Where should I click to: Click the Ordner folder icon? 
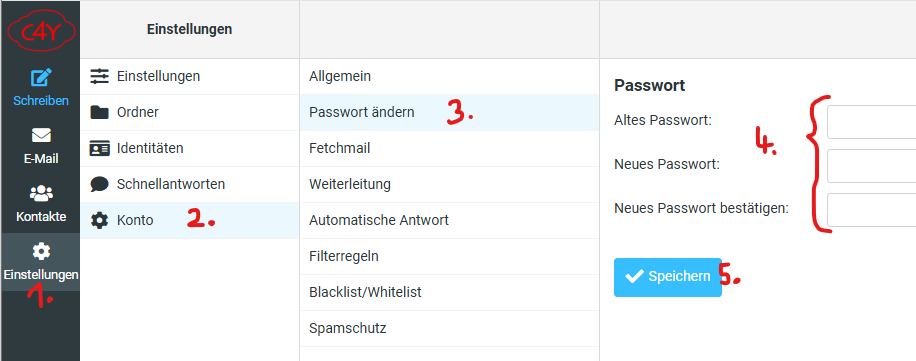tap(99, 112)
